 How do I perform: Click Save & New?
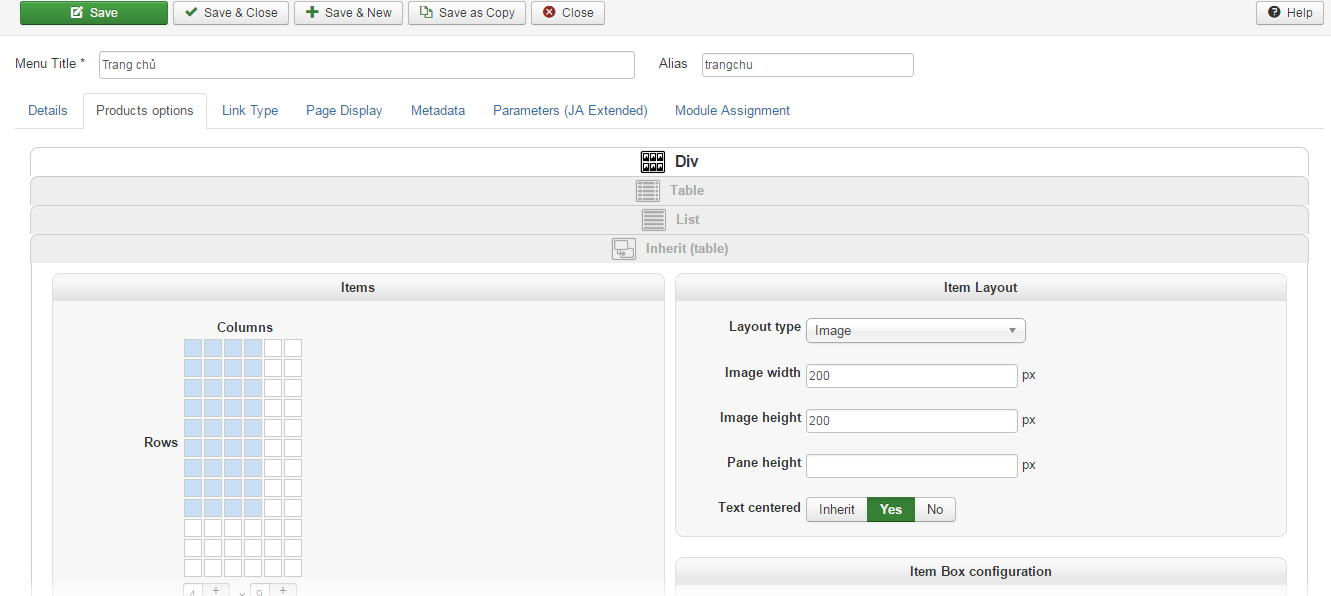pos(348,13)
